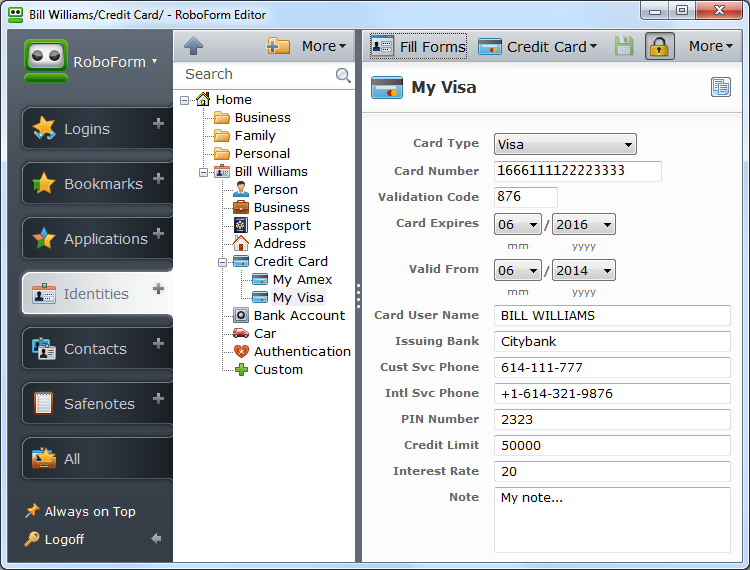Click the Issuing Bank field
Viewport: 750px width, 570px height.
pos(612,341)
